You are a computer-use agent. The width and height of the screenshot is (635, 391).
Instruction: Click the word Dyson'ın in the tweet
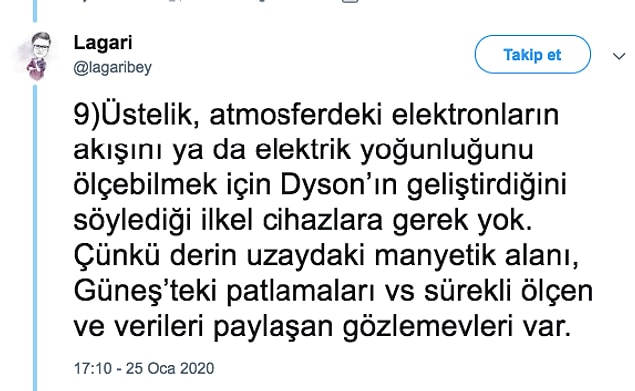[339, 185]
